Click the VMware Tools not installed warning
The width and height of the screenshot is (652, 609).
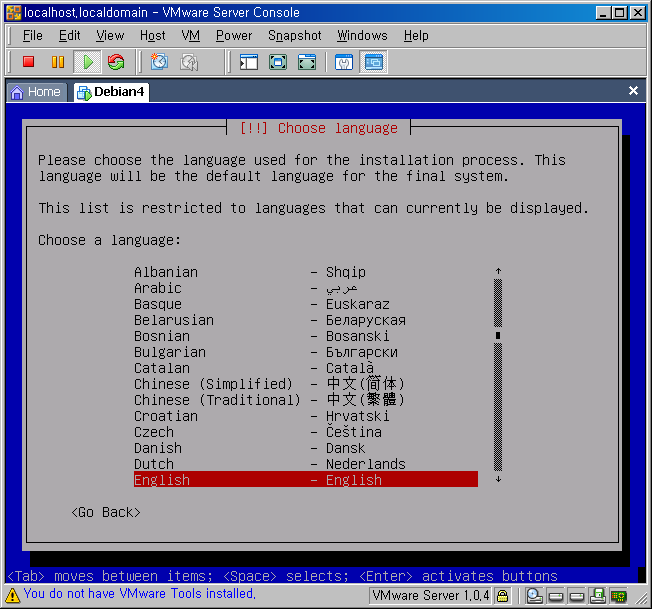click(138, 594)
